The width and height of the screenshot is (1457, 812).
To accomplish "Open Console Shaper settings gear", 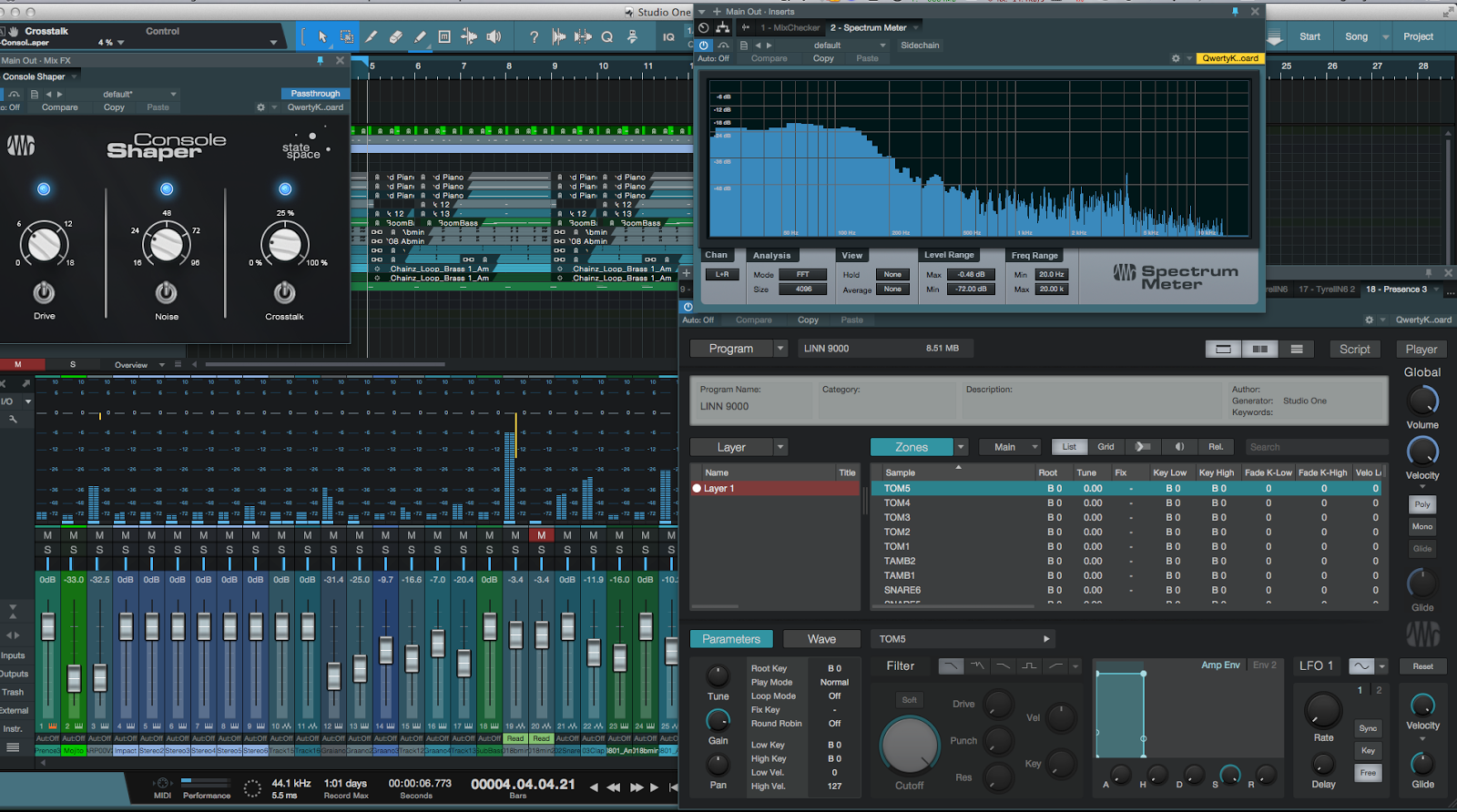I will (260, 107).
